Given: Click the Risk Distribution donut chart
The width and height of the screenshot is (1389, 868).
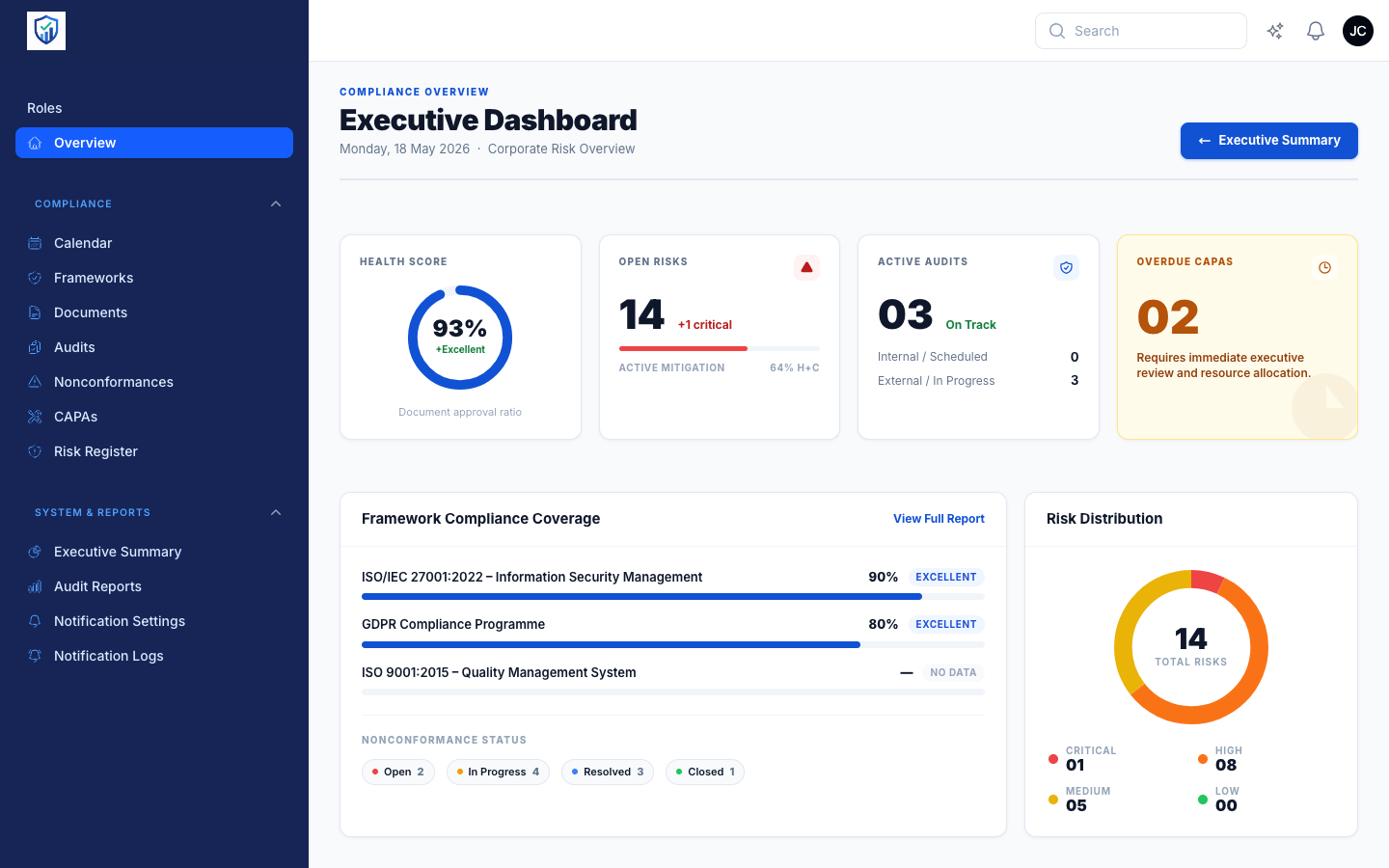Looking at the screenshot, I should (1191, 647).
